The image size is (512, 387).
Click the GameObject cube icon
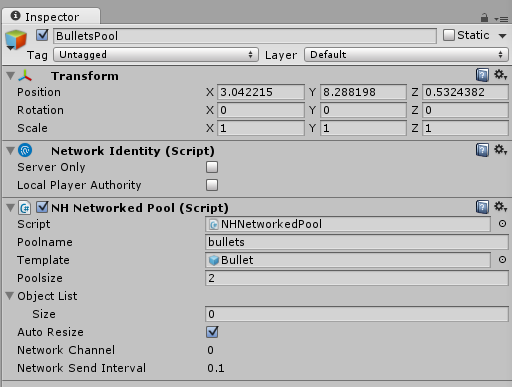[x=15, y=40]
